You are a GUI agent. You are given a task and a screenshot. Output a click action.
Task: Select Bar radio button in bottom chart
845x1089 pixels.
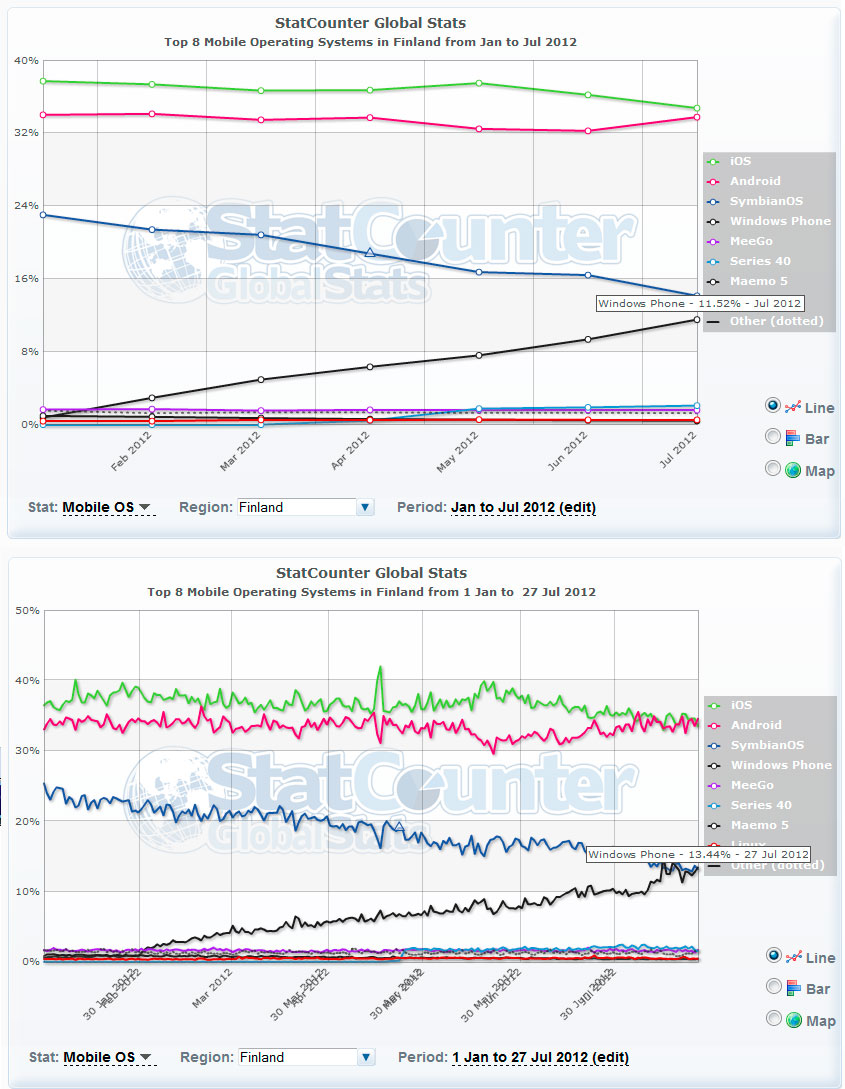pyautogui.click(x=773, y=987)
